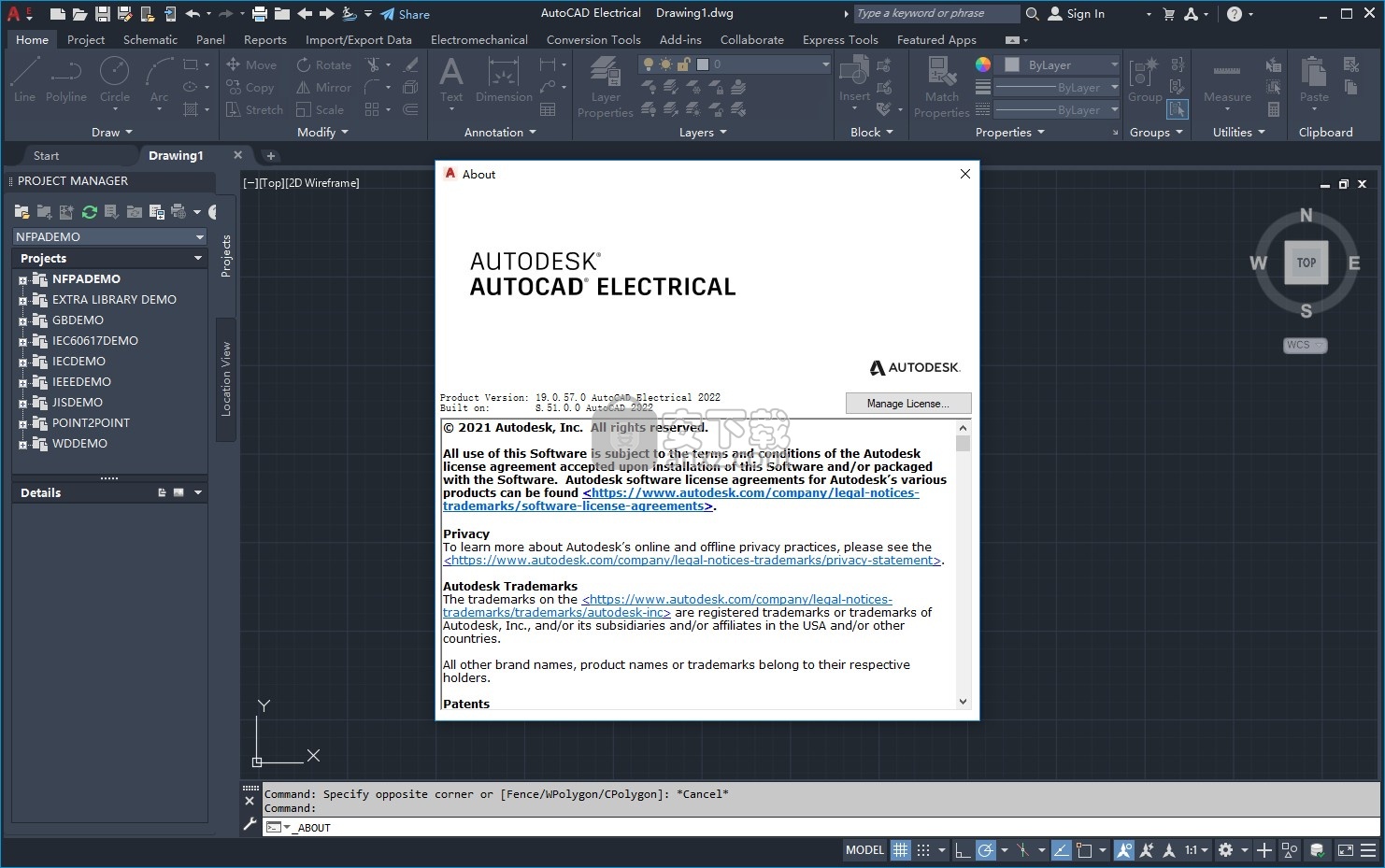Expand the Draw panel flyout
The image size is (1385, 868).
click(112, 133)
